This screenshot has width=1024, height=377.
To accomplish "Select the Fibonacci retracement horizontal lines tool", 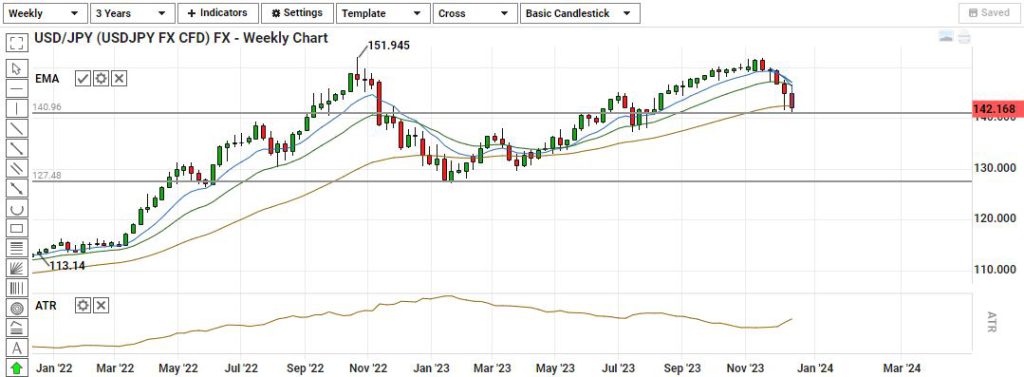I will [16, 248].
